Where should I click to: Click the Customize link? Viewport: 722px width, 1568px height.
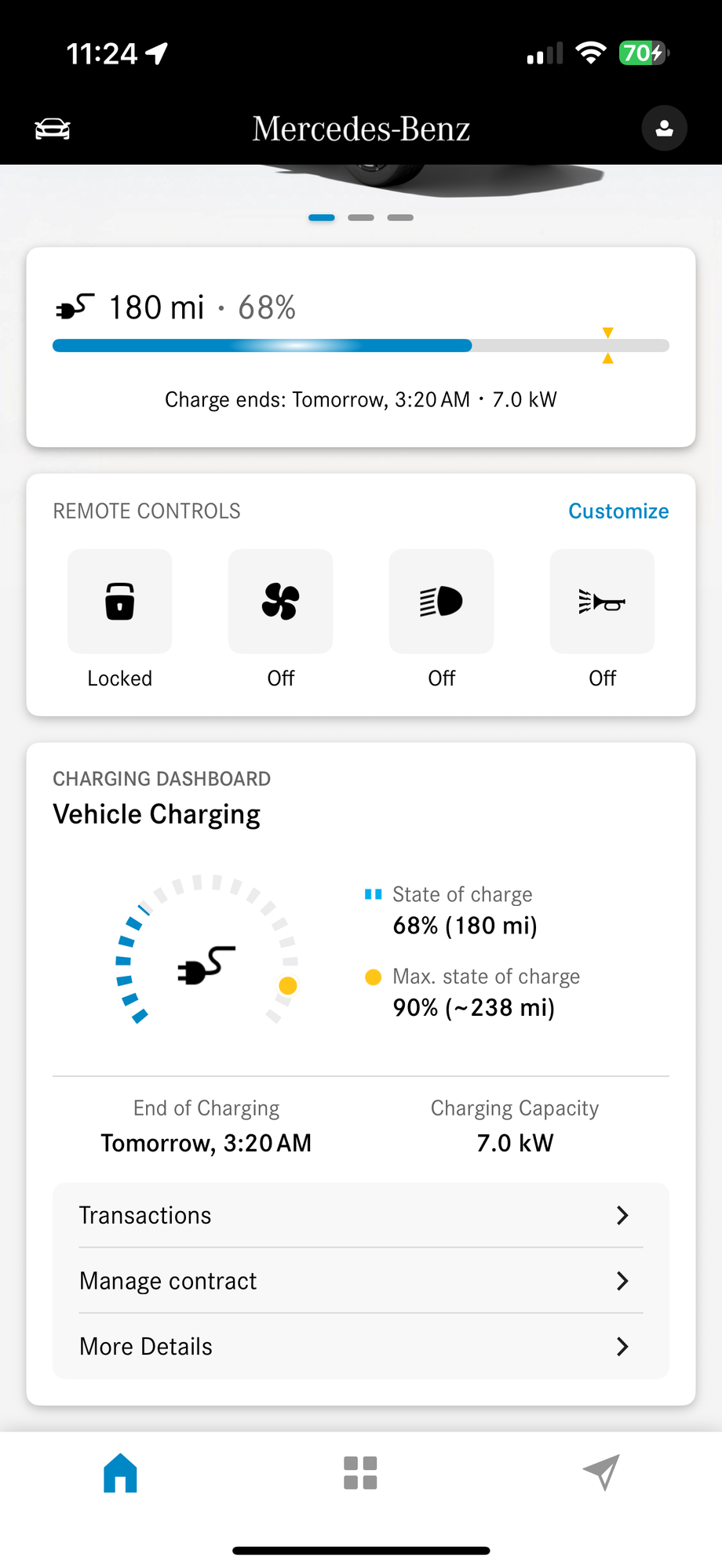pyautogui.click(x=618, y=511)
